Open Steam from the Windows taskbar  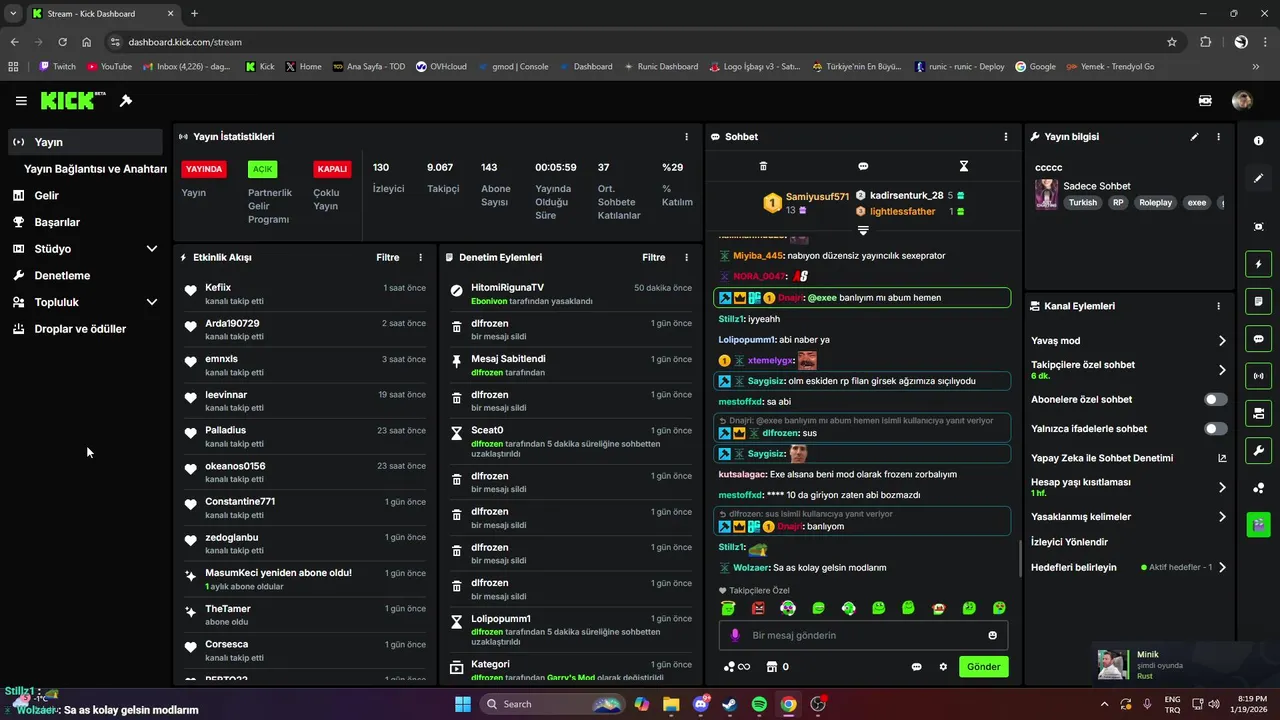[730, 704]
